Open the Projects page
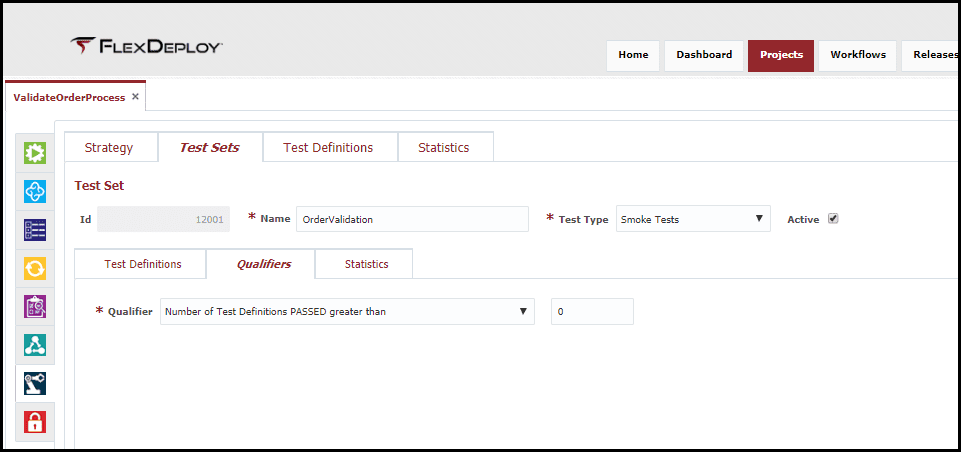The height and width of the screenshot is (452, 961). 781,55
